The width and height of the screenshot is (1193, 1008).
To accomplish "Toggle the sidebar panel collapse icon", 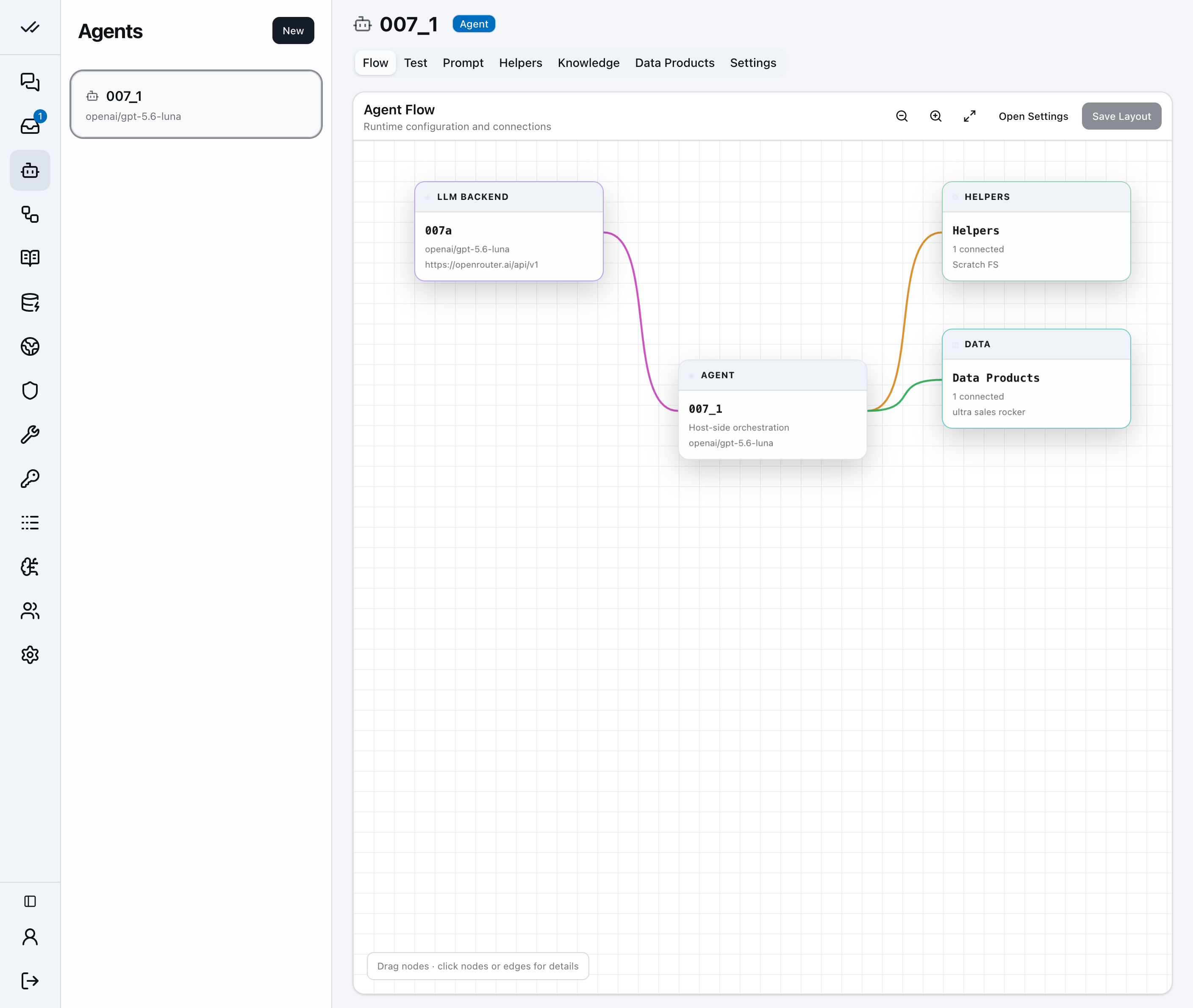I will [x=30, y=901].
